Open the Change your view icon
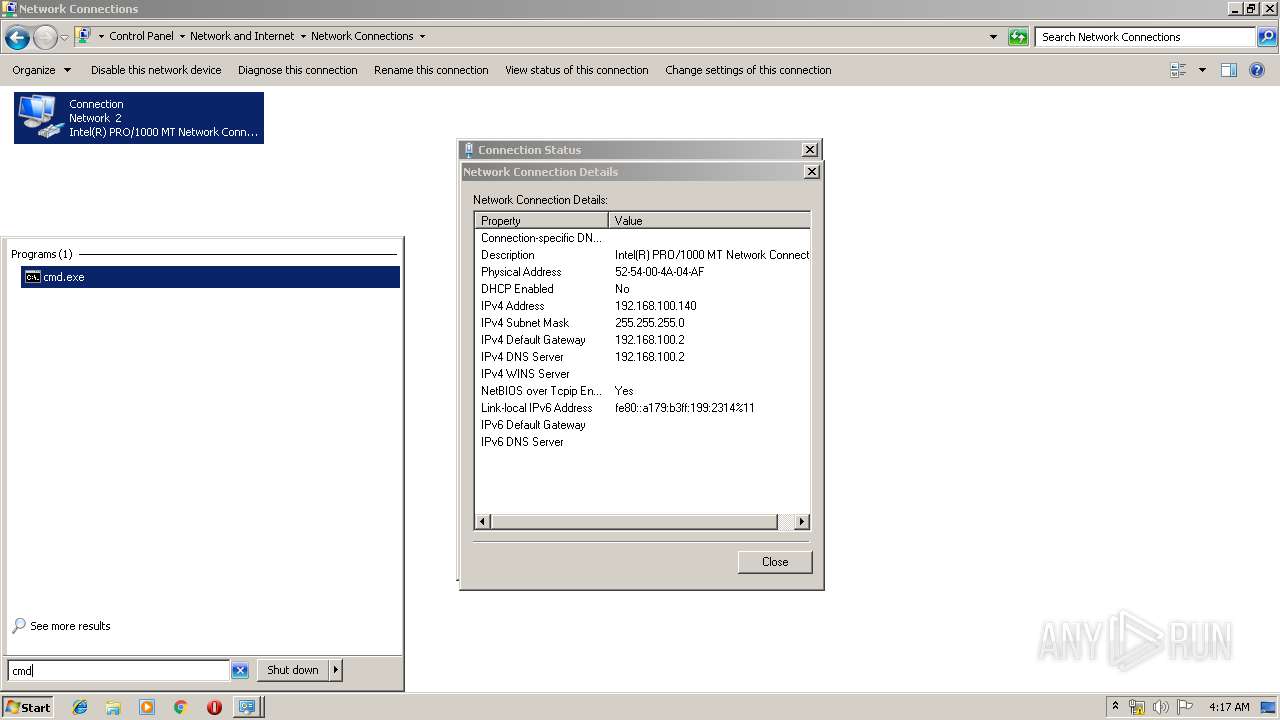 pyautogui.click(x=1178, y=70)
